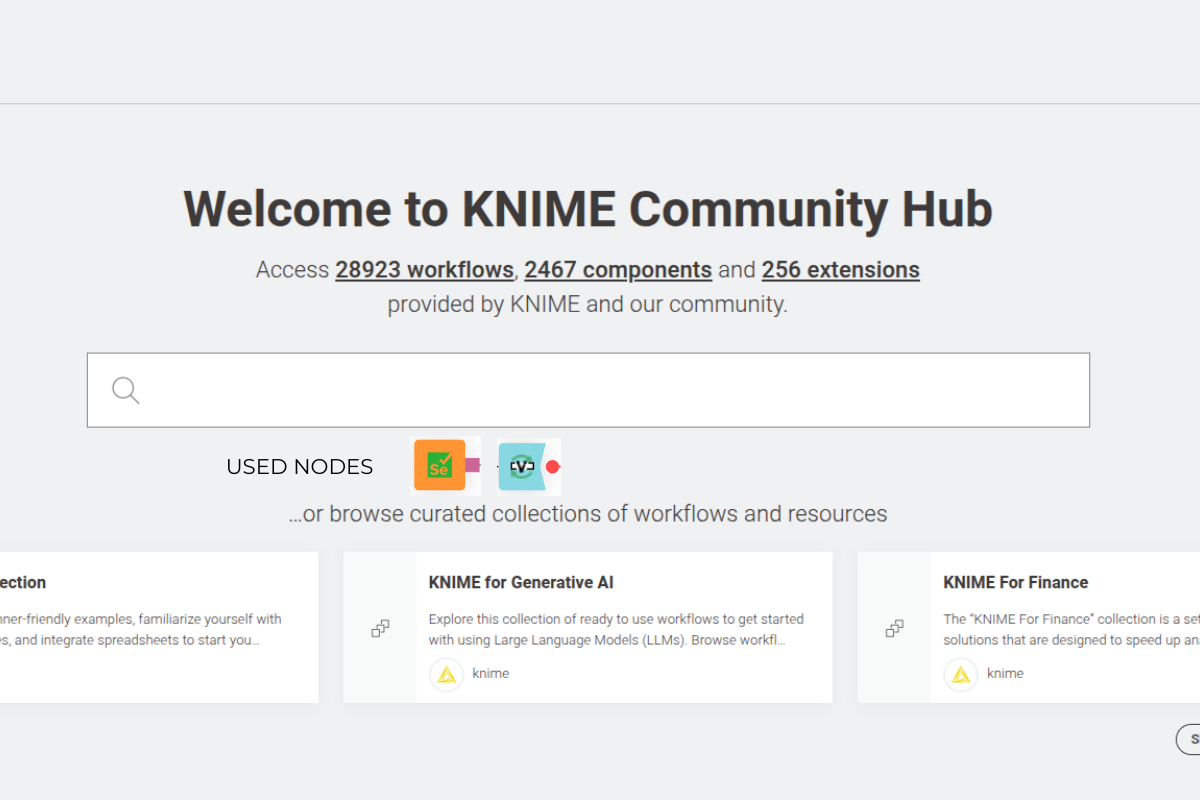The width and height of the screenshot is (1200, 800).
Task: Open KNIME For Finance collection title
Action: click(1015, 582)
